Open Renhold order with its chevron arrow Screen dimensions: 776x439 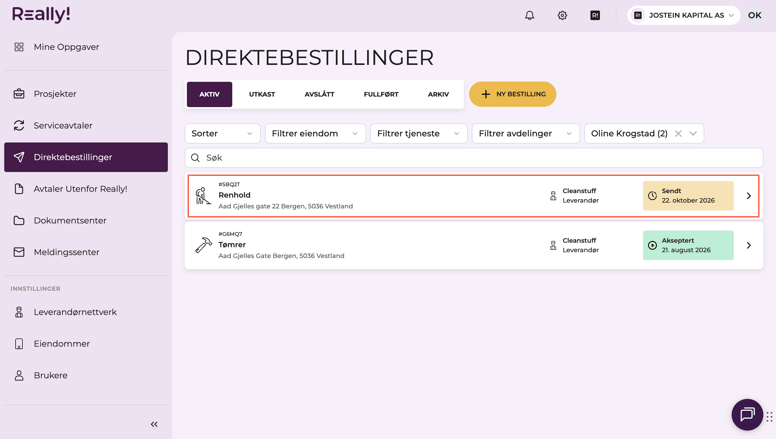(749, 196)
